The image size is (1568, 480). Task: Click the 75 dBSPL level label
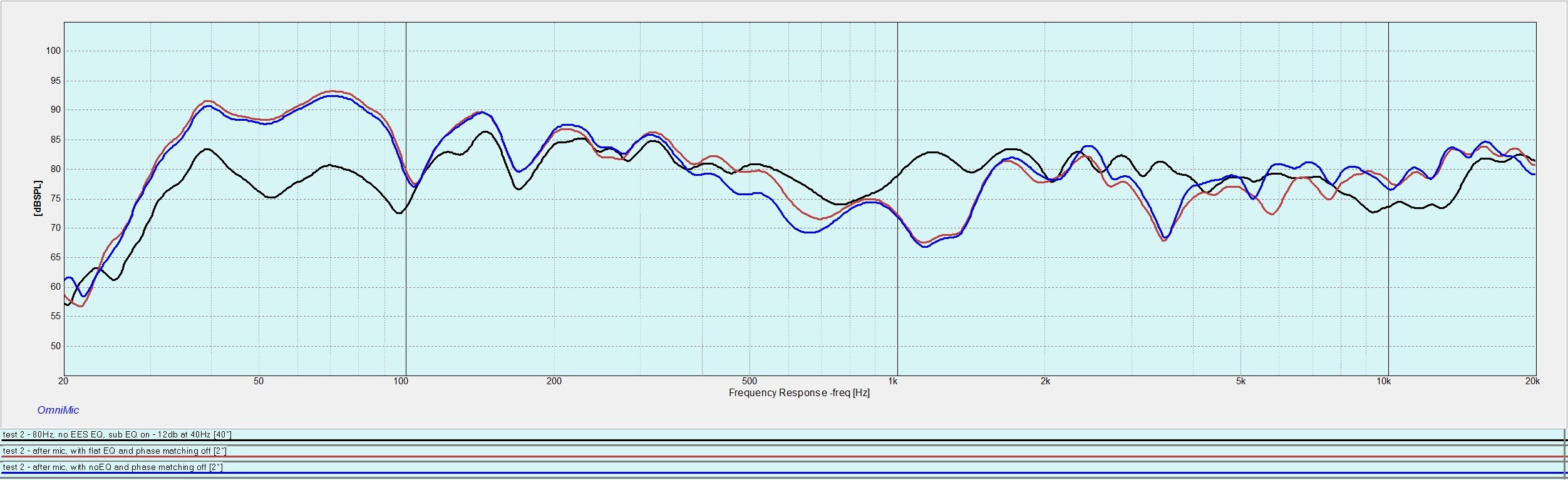tap(56, 198)
